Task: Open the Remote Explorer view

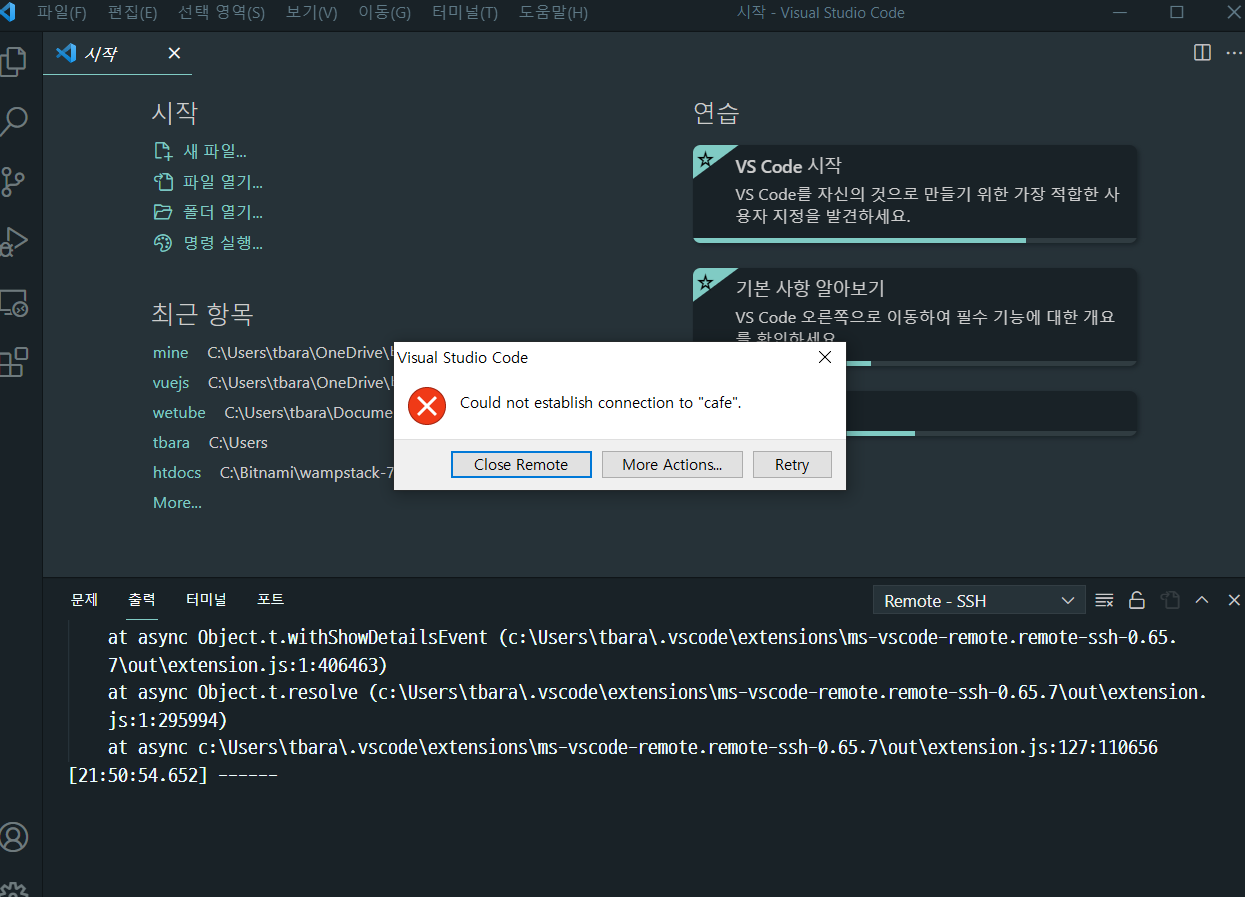Action: (x=14, y=302)
